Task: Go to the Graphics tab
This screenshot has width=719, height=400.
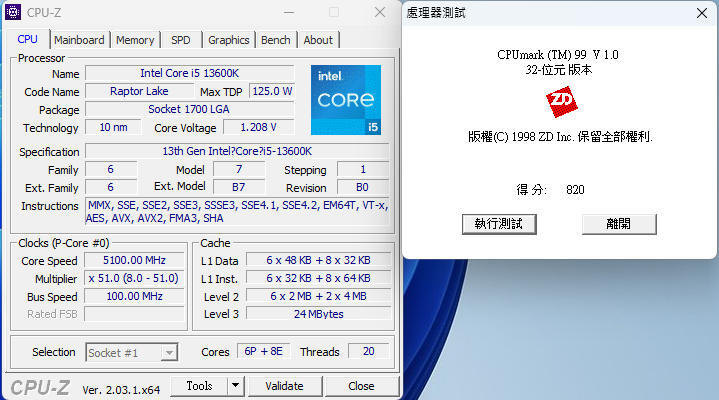Action: pos(229,40)
